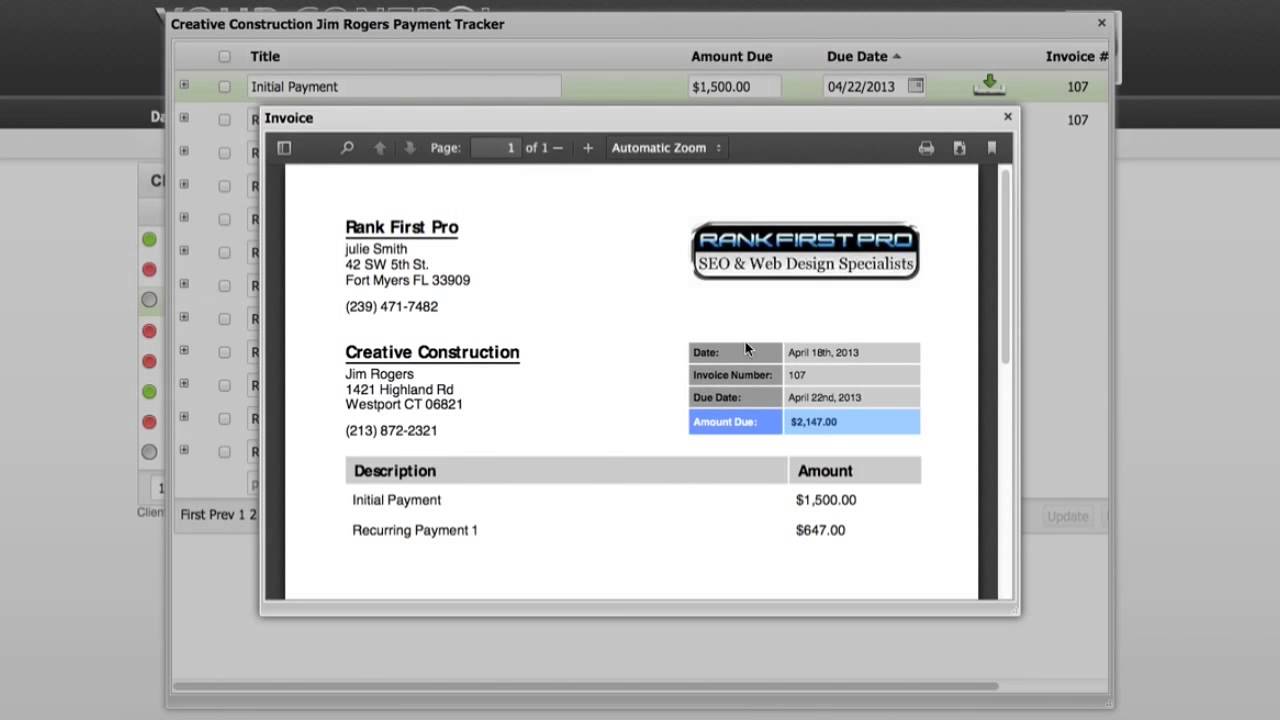Click the Prev pagination link
Viewport: 1280px width, 720px height.
point(222,515)
